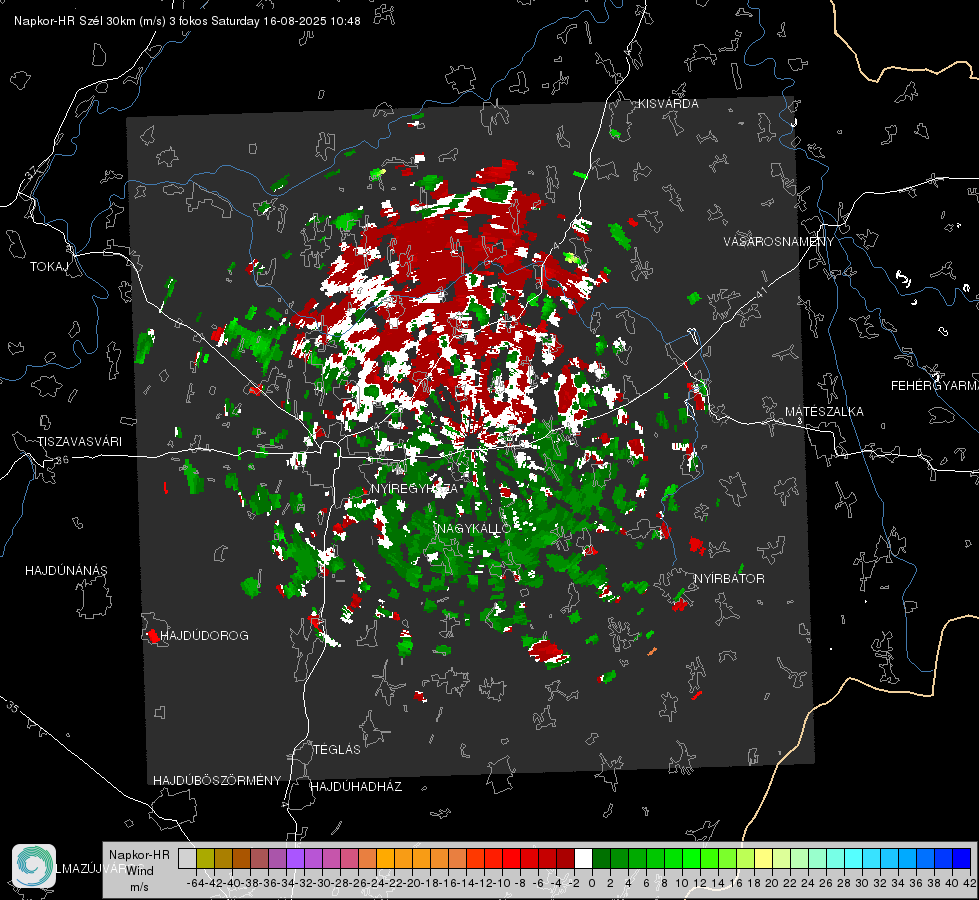The image size is (979, 900).
Task: Click the road number 36 near Tiszavasvári
Action: point(62,460)
